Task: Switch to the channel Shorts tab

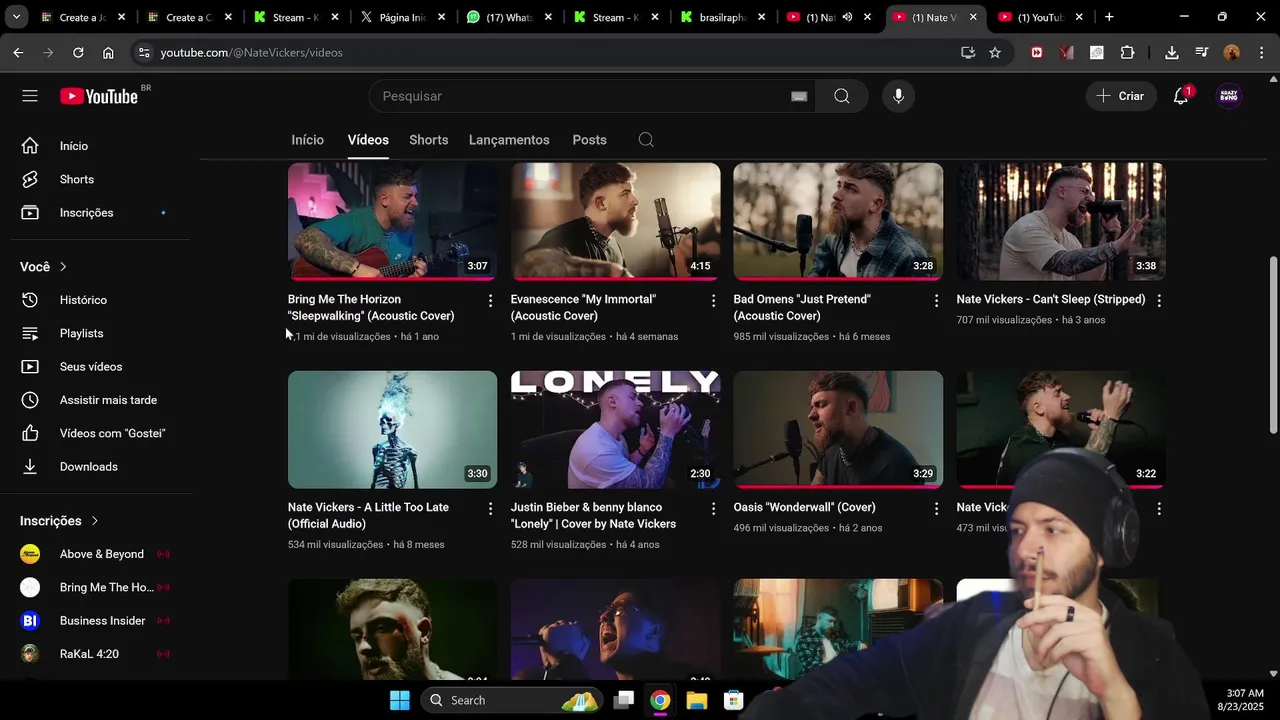Action: point(428,140)
